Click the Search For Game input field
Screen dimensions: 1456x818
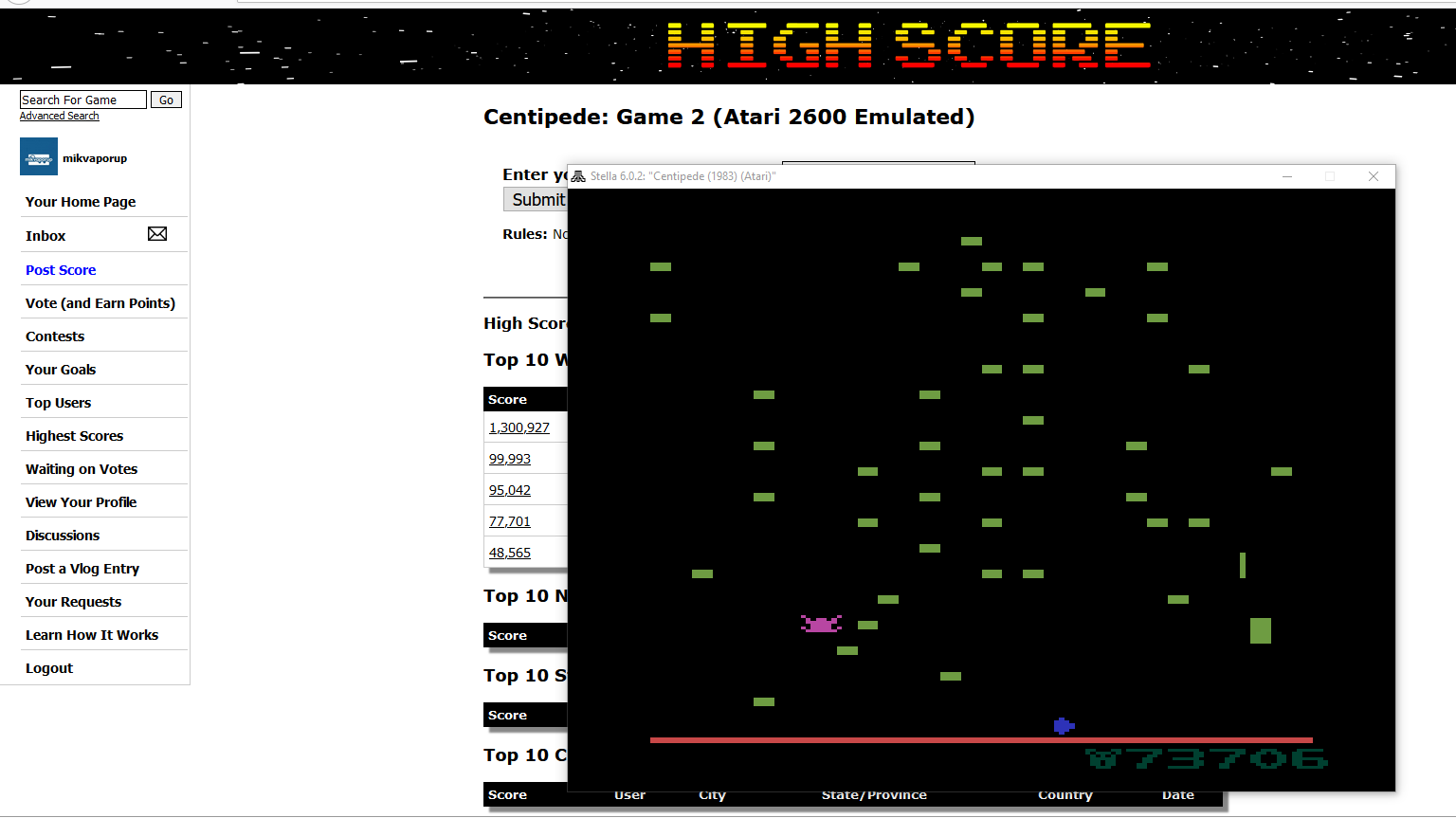tap(83, 100)
